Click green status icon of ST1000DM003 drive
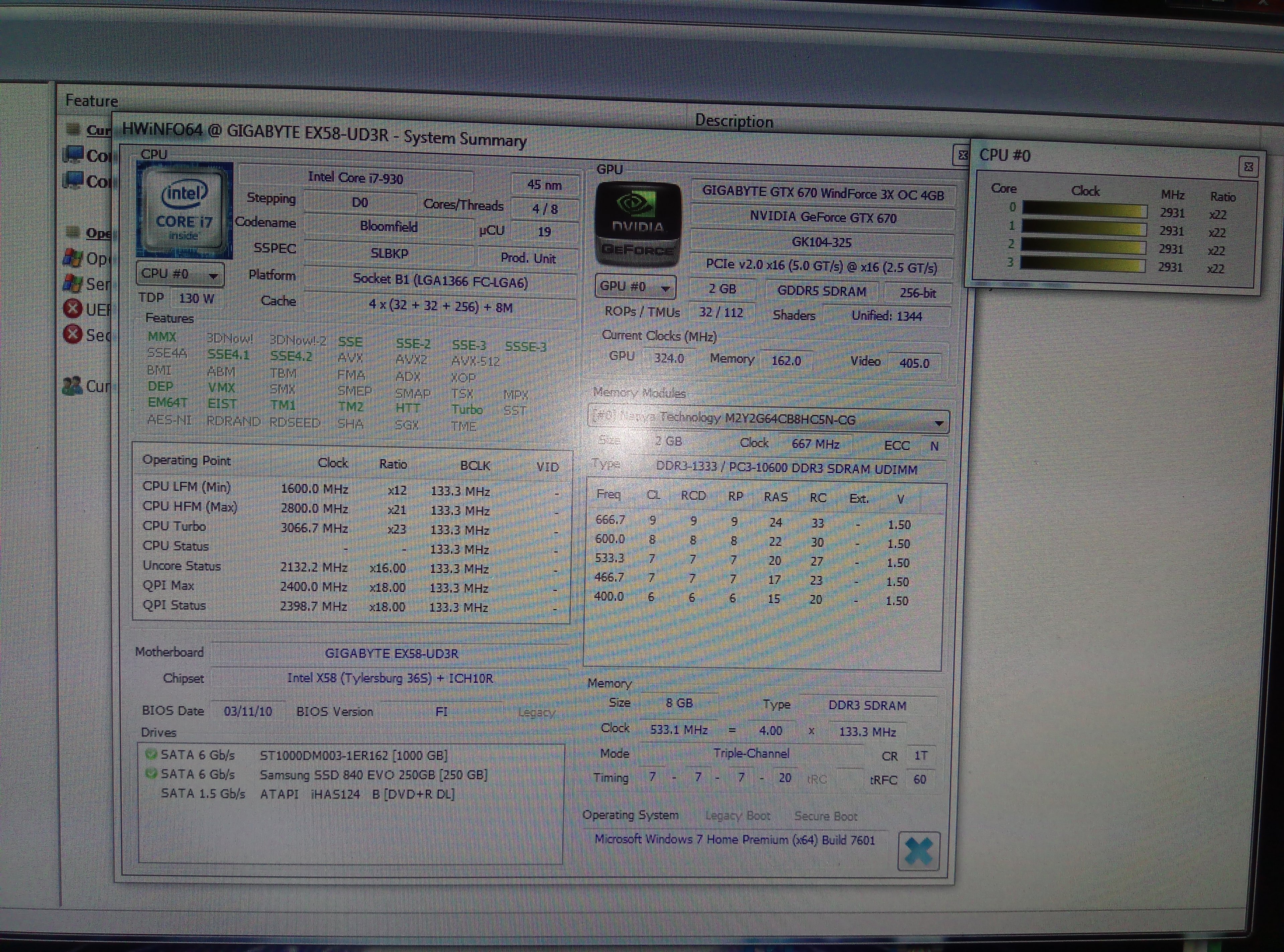 (151, 754)
